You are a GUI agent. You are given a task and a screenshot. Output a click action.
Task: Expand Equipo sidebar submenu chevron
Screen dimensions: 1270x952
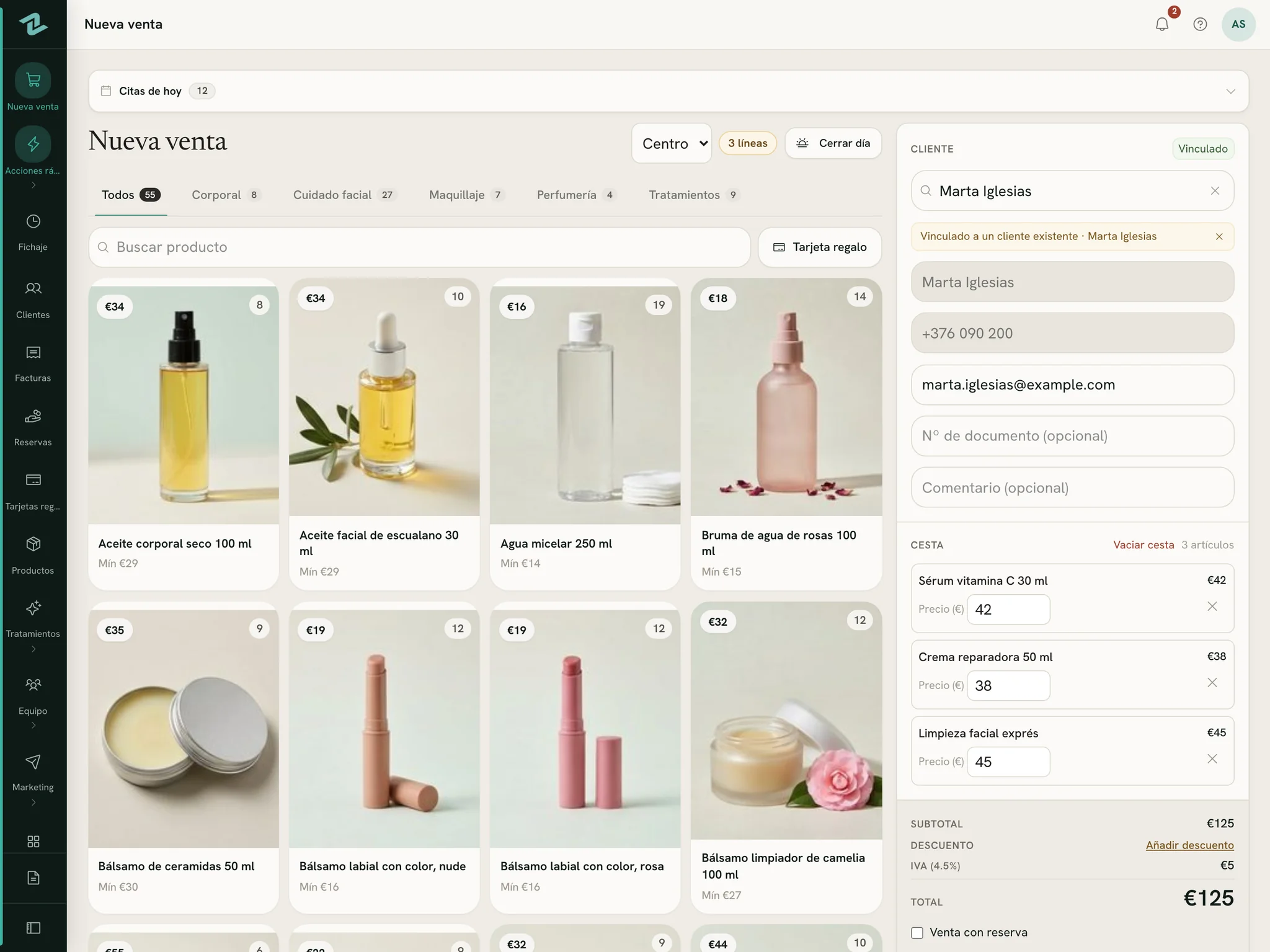(x=33, y=726)
